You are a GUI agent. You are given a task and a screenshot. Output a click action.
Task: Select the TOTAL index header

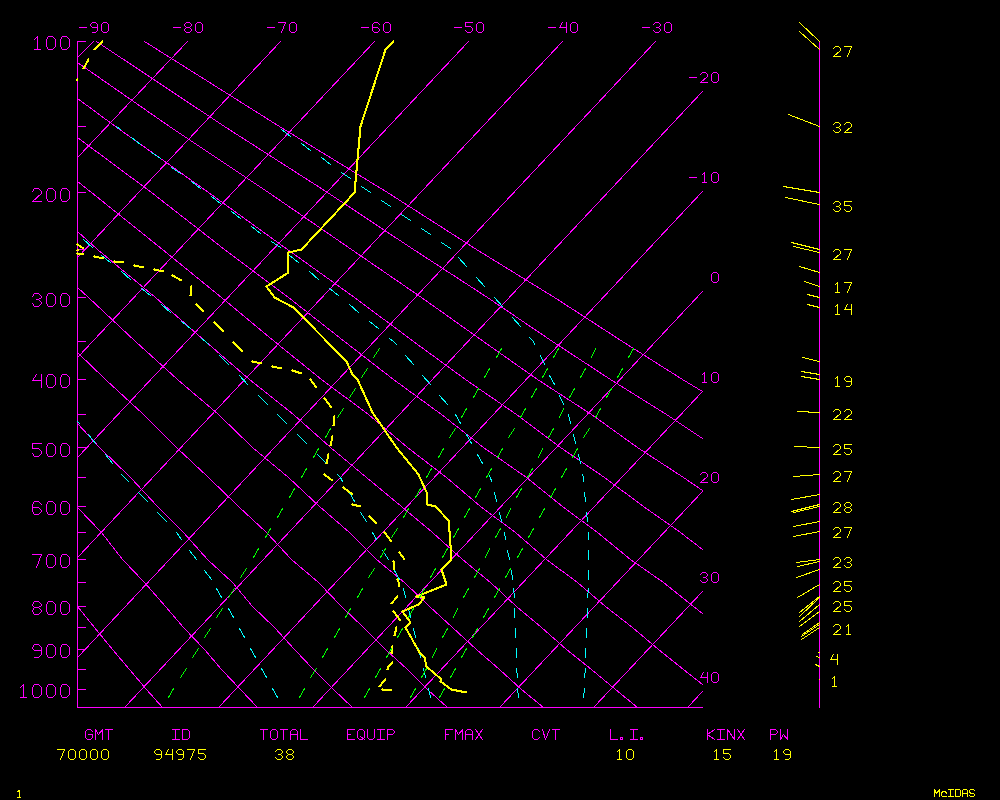284,735
